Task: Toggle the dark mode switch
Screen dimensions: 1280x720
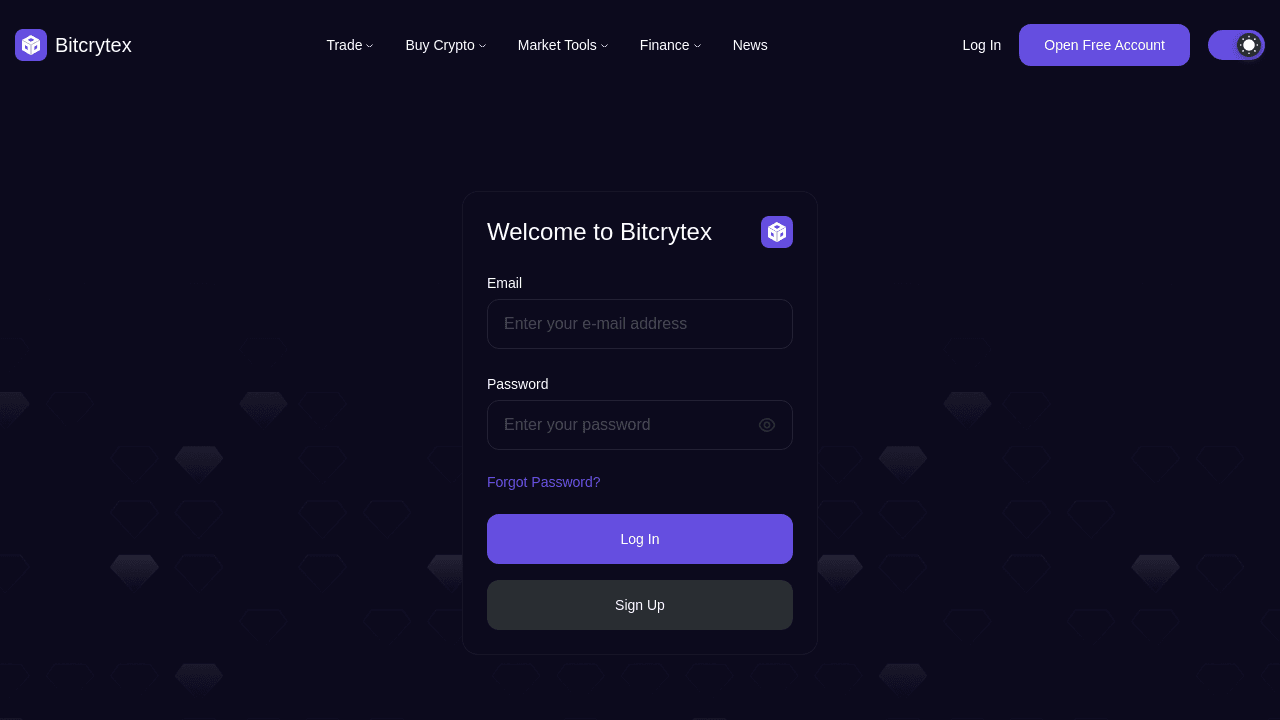Action: click(1237, 44)
